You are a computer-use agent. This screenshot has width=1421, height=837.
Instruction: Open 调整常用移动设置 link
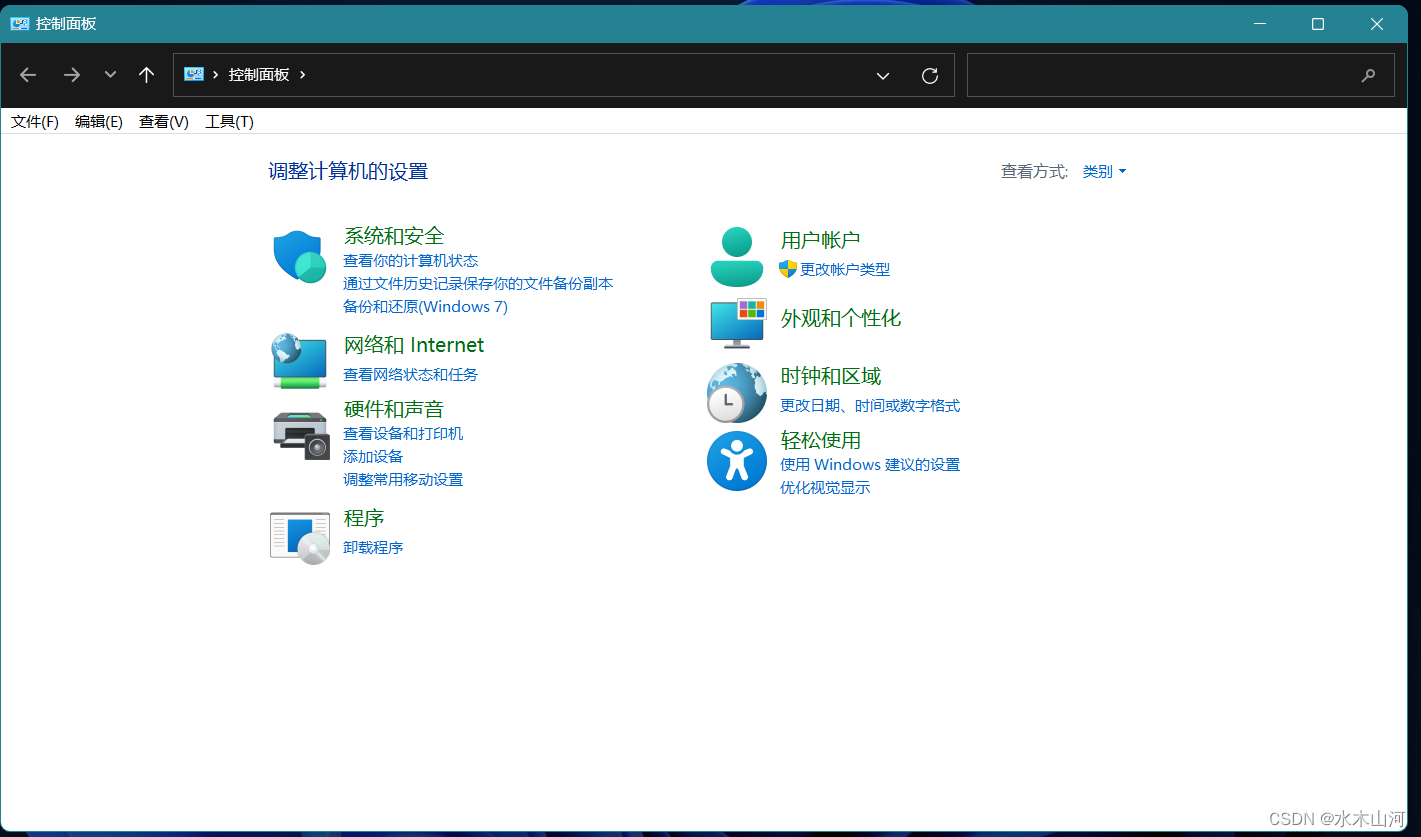[403, 479]
